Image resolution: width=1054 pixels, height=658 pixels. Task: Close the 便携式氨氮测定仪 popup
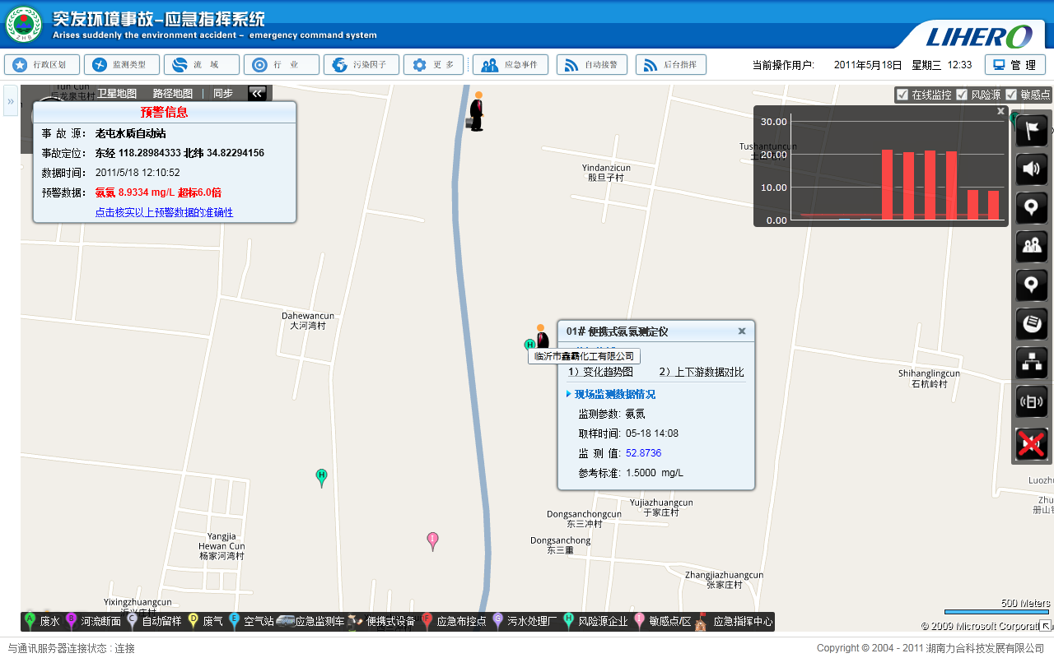[742, 331]
